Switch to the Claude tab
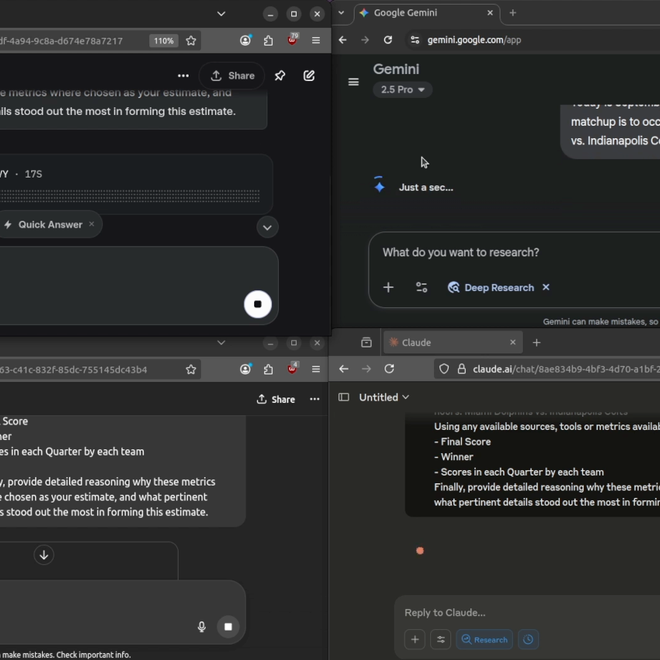 [453, 343]
